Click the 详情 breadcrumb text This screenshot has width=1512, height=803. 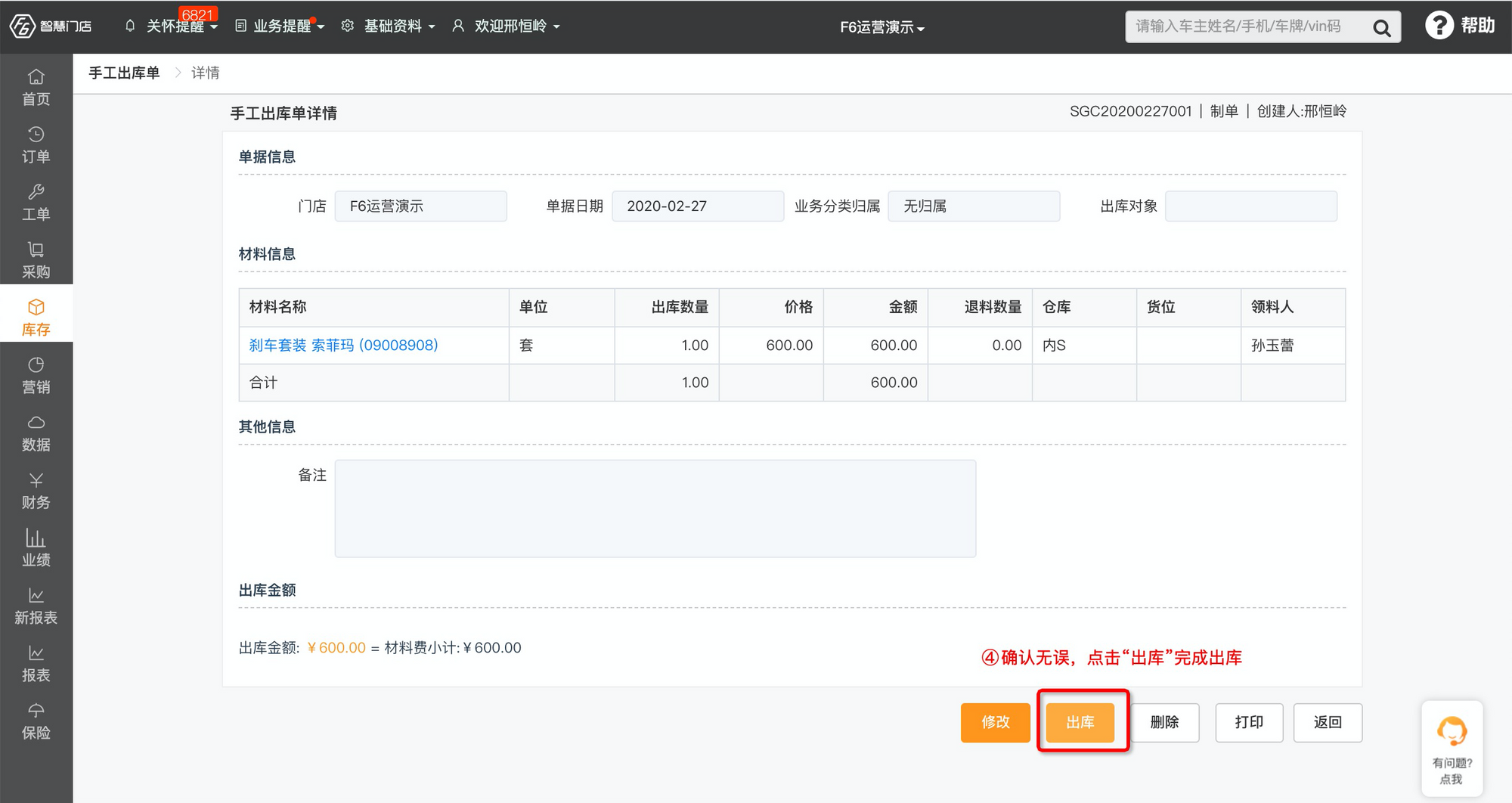point(206,73)
